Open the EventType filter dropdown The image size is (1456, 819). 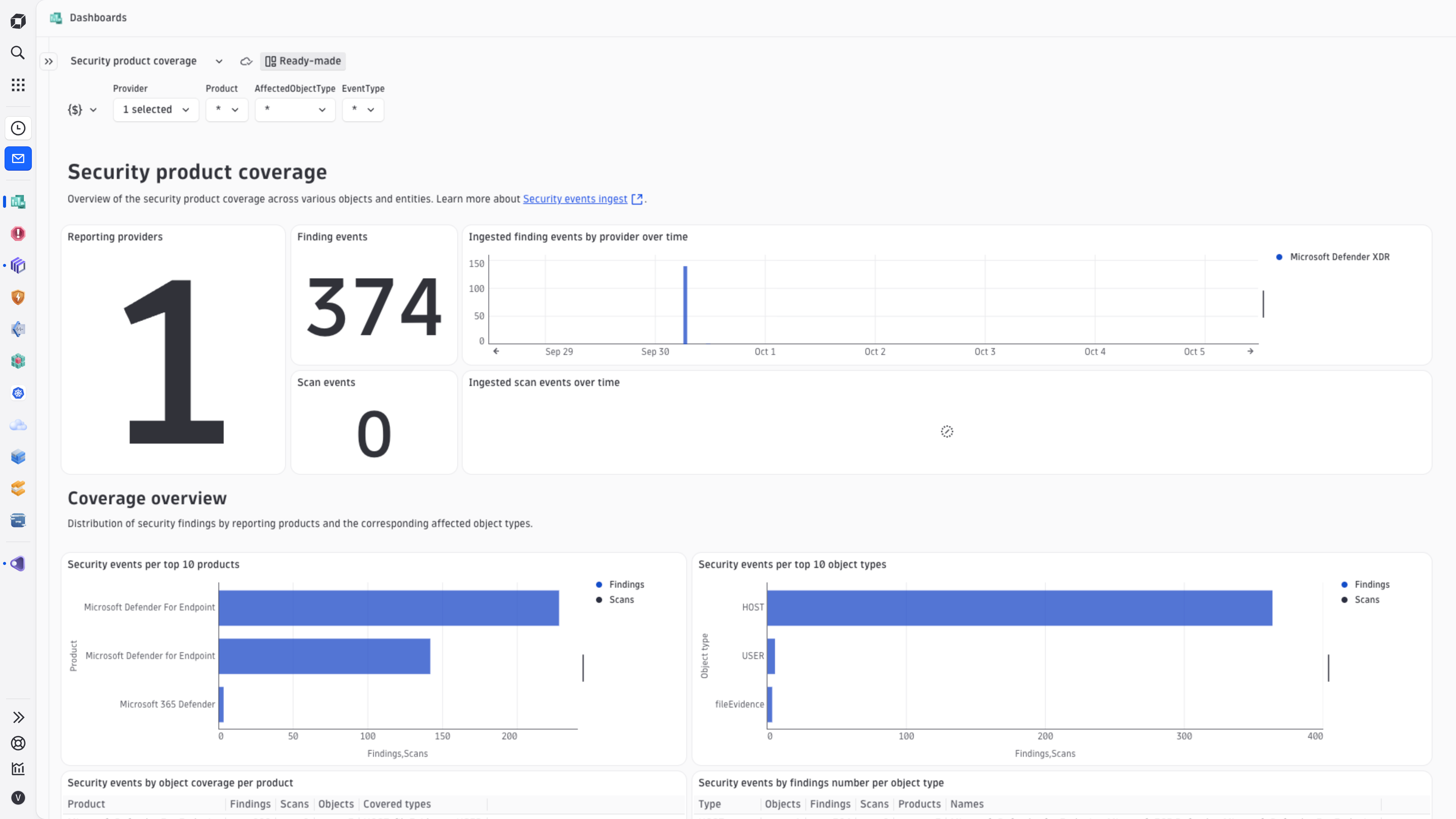click(363, 110)
